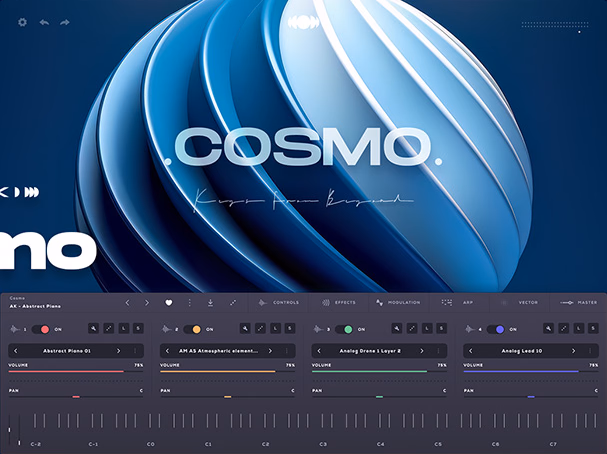Select previous sample before Analog Drone 1 Layer 2

tap(319, 351)
